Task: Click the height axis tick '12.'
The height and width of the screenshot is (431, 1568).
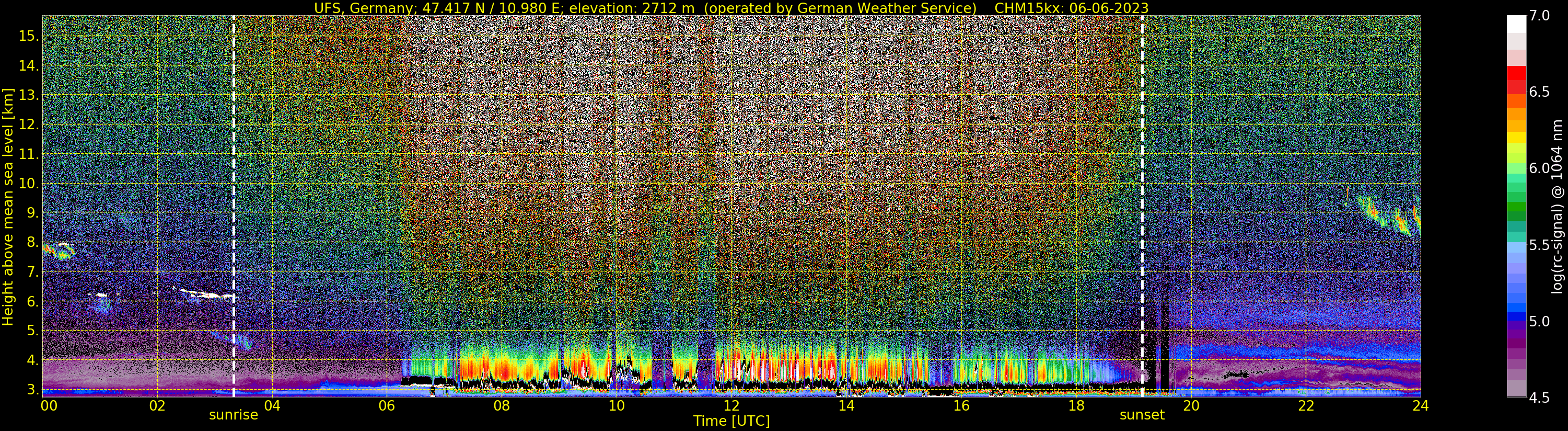Action: click(x=29, y=125)
